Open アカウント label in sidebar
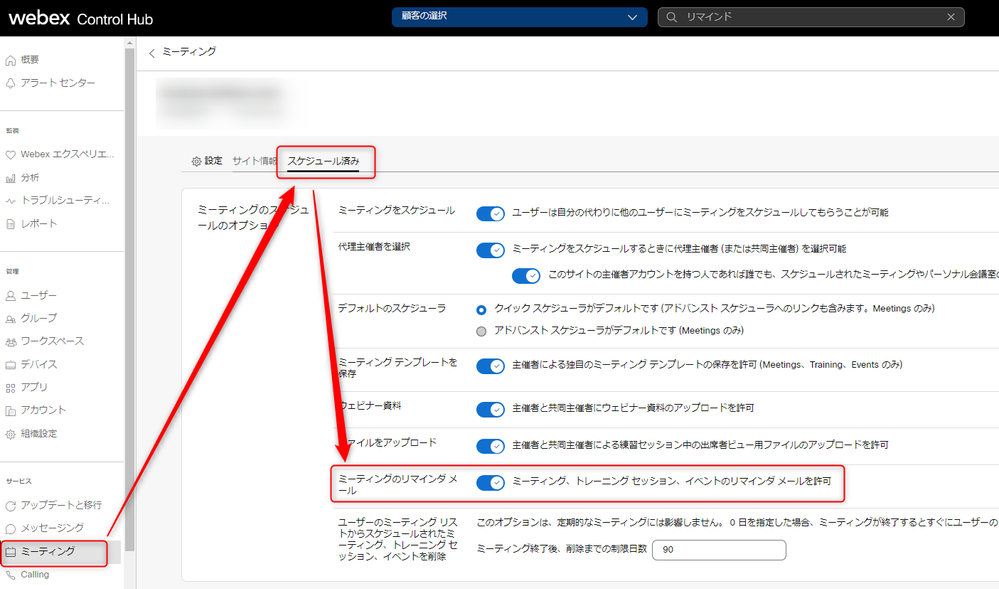 tap(43, 410)
